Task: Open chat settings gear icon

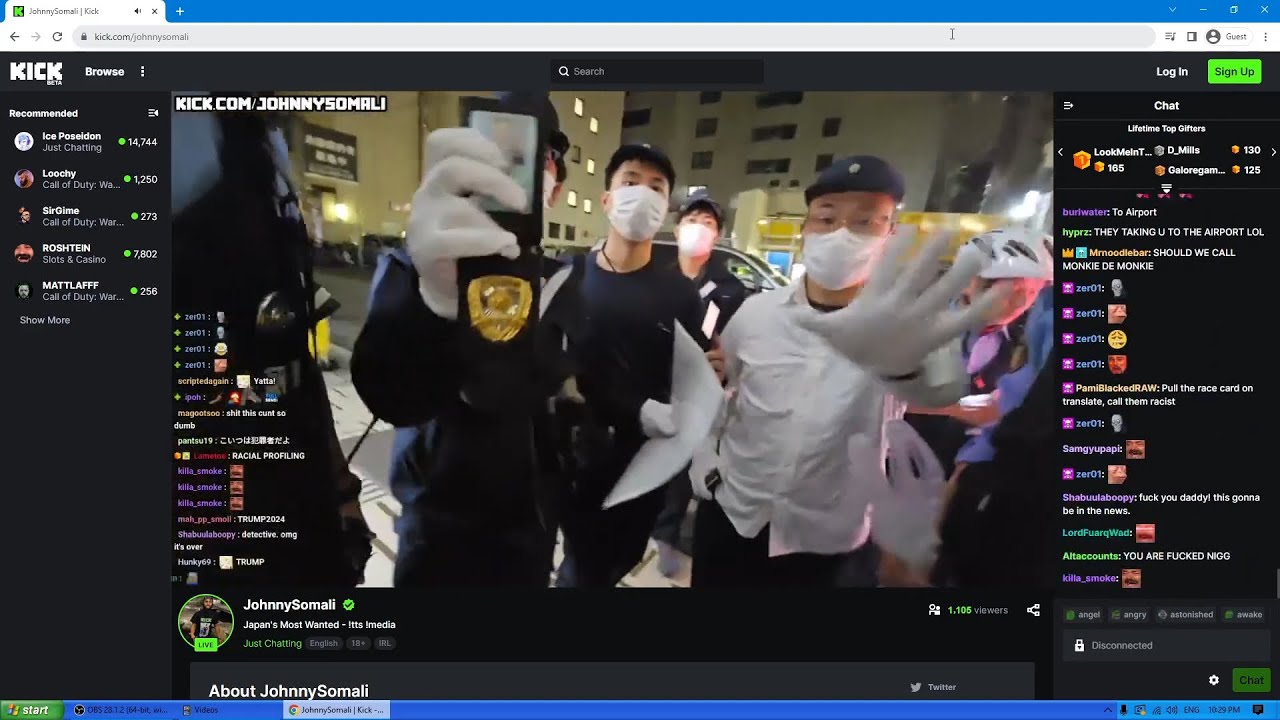Action: click(1213, 680)
